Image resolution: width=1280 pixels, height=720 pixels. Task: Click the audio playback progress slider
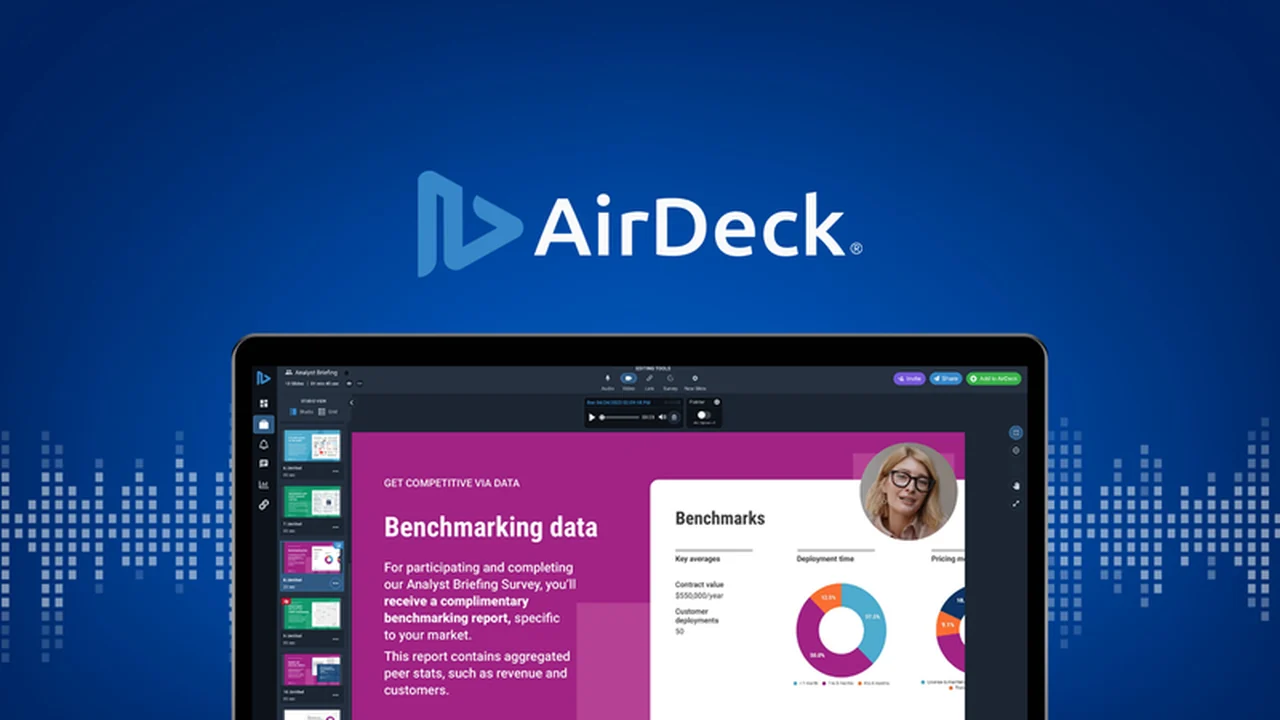pos(620,417)
